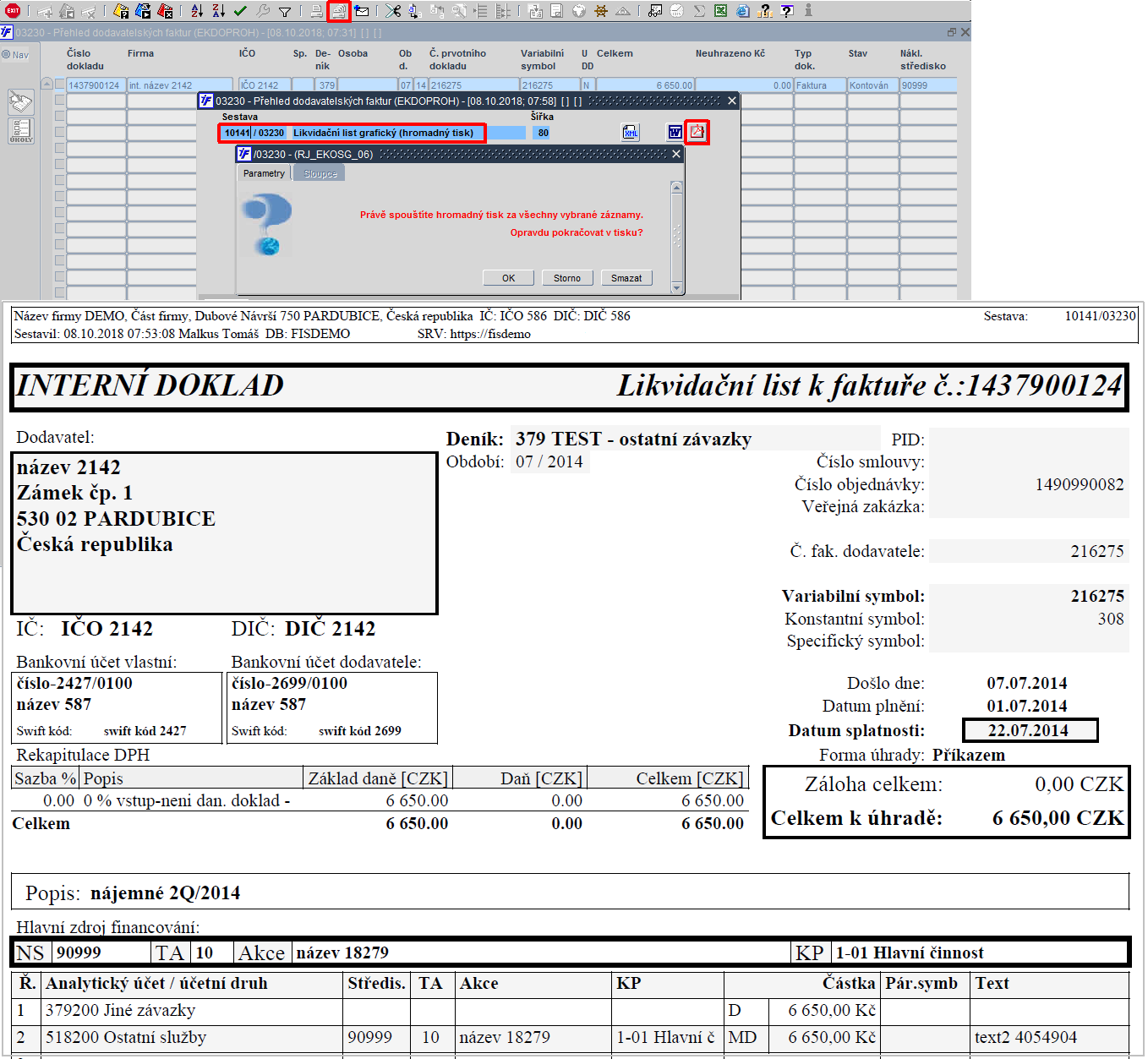Close the RJ_EKOSG_06 confirmation dialog
The width and height of the screenshot is (1148, 1059).
point(676,154)
